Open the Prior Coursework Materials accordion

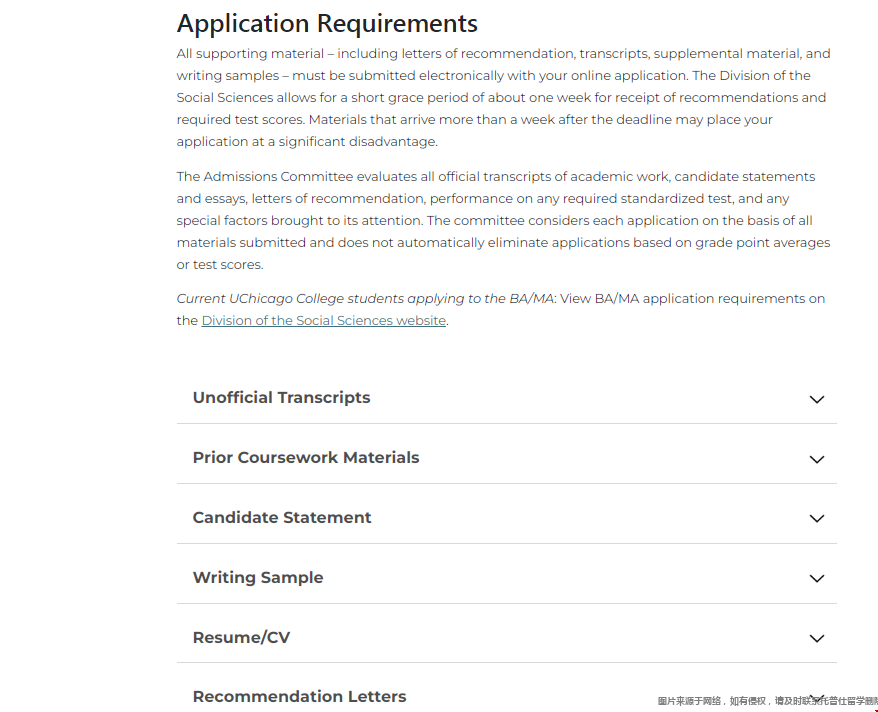click(305, 458)
